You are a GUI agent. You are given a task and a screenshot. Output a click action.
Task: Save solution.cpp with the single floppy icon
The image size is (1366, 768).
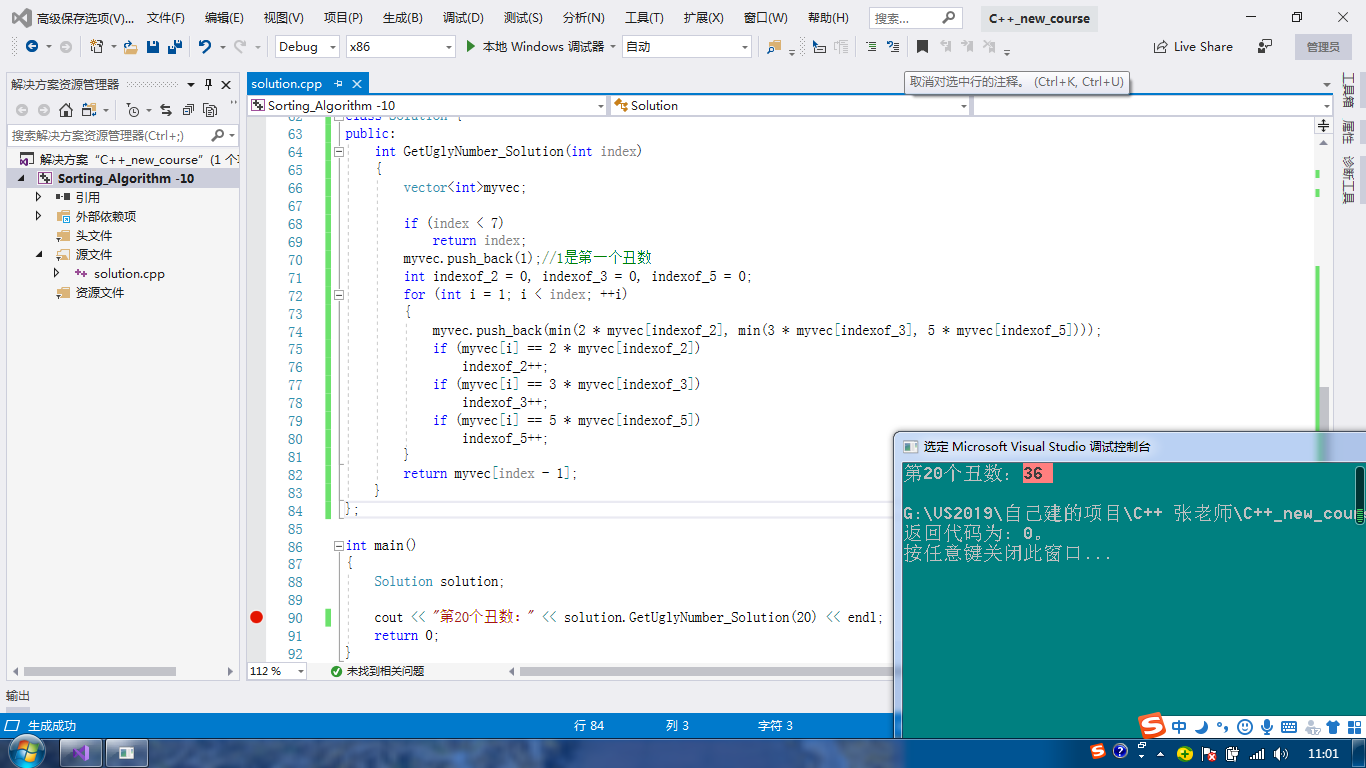pos(153,47)
